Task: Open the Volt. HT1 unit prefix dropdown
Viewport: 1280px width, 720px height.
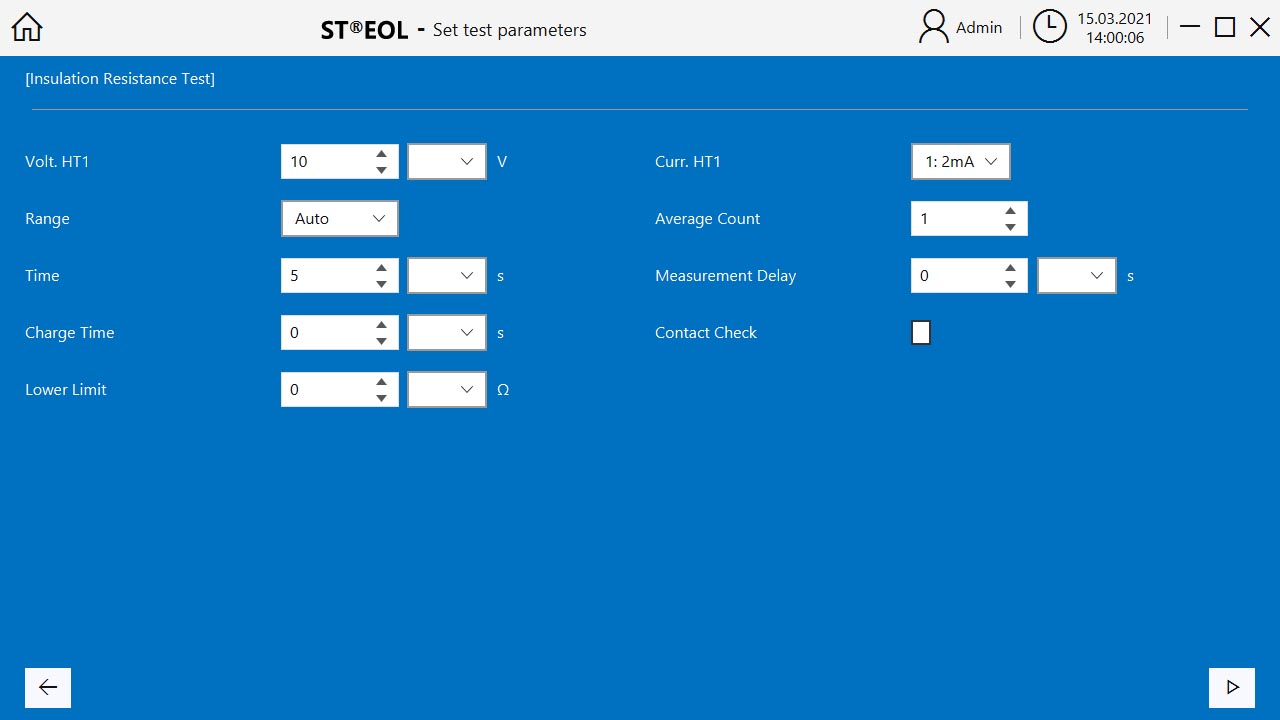Action: [x=447, y=162]
